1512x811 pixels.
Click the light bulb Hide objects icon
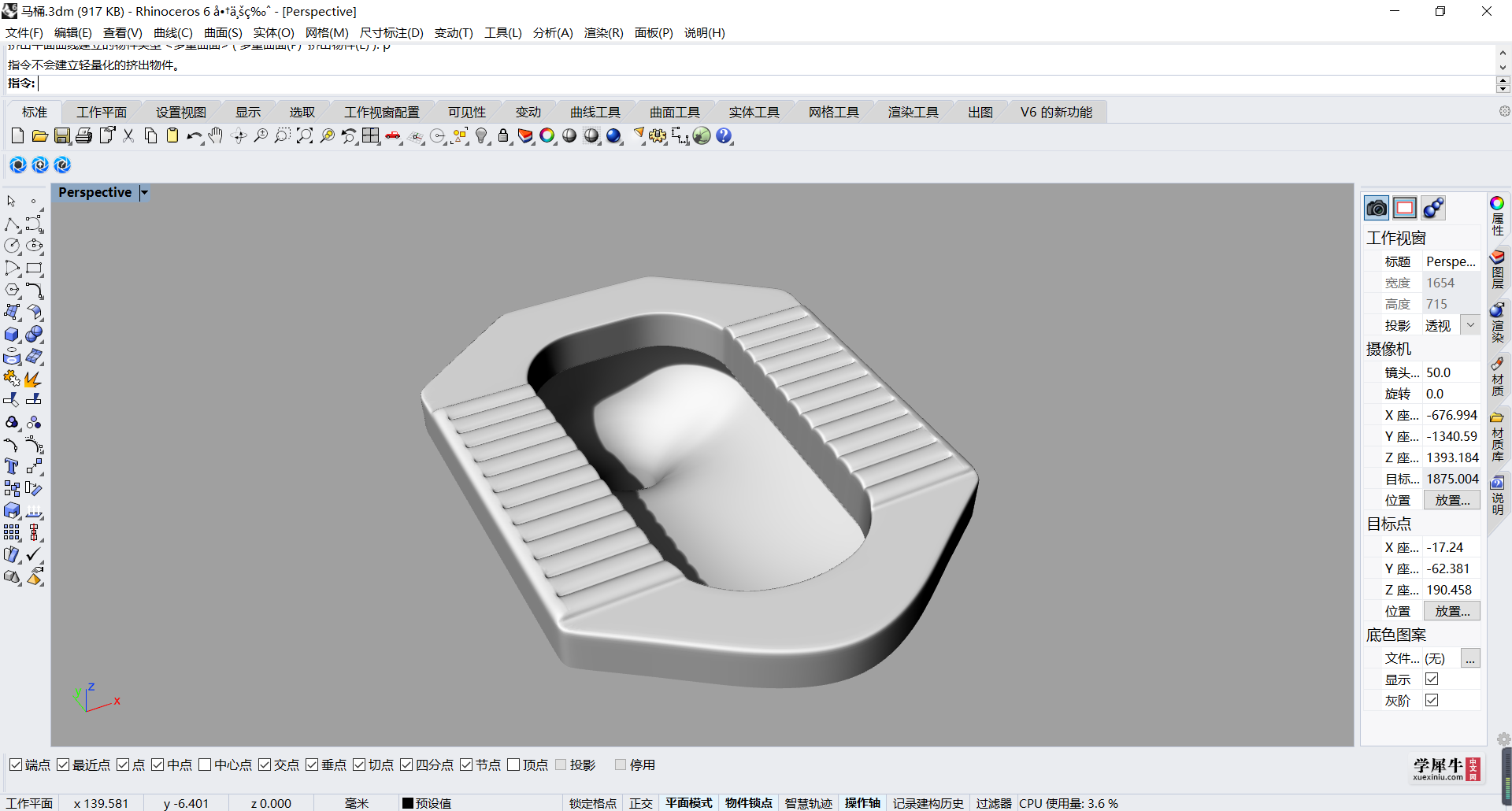pos(482,136)
